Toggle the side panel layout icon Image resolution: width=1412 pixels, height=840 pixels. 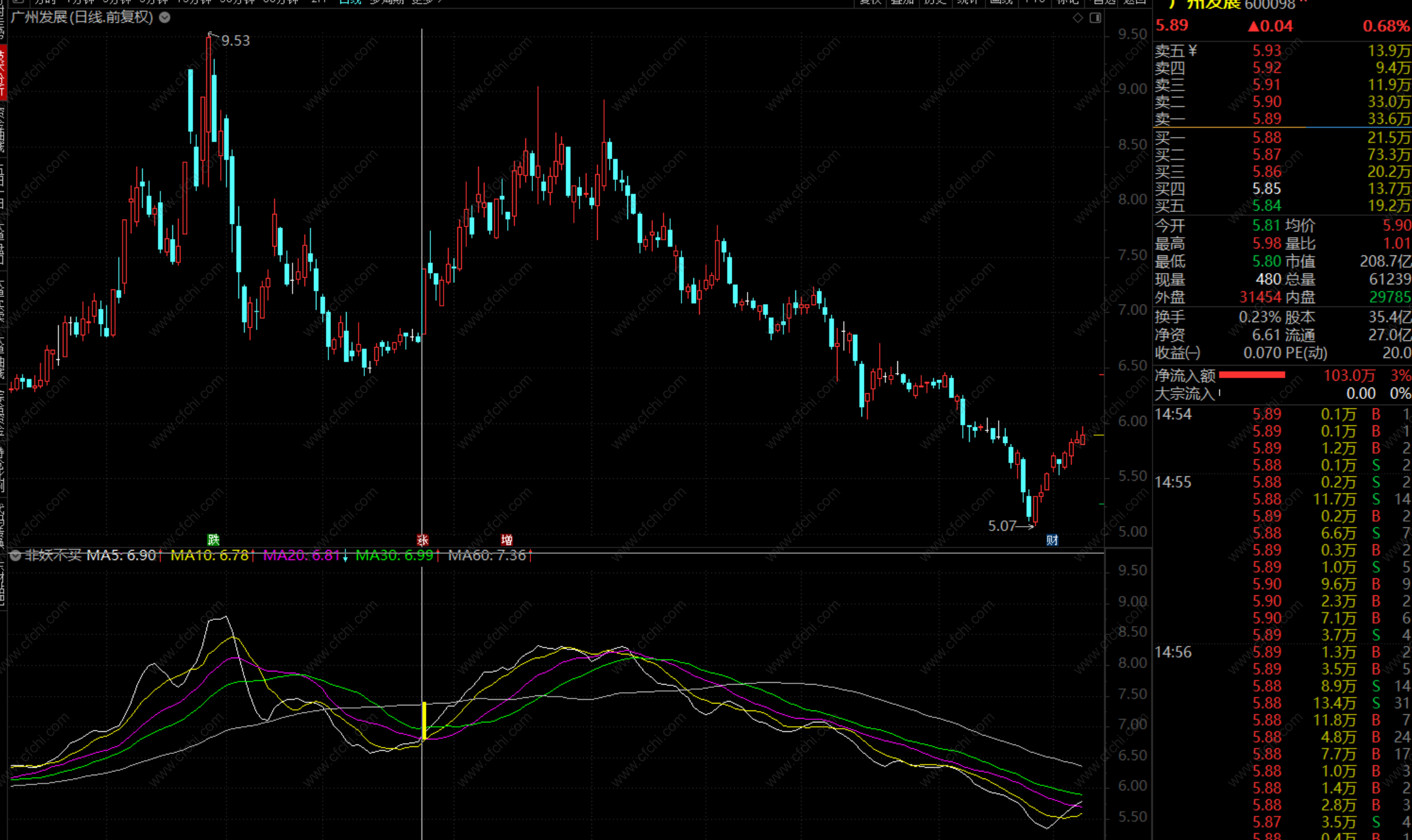click(x=1095, y=18)
